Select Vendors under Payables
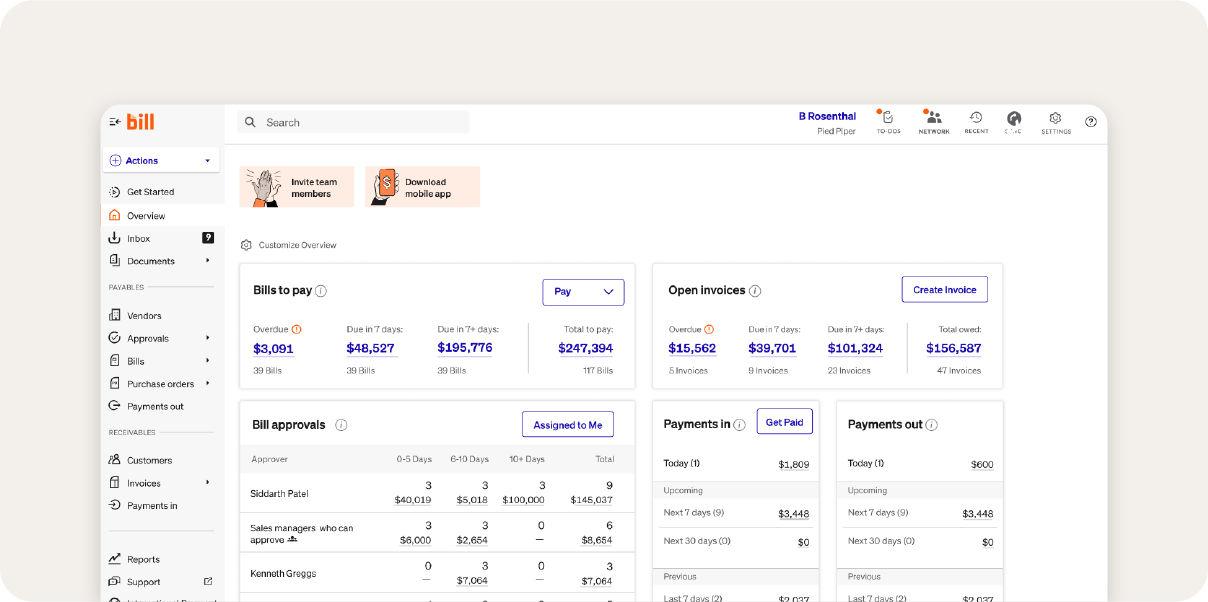 coord(142,314)
